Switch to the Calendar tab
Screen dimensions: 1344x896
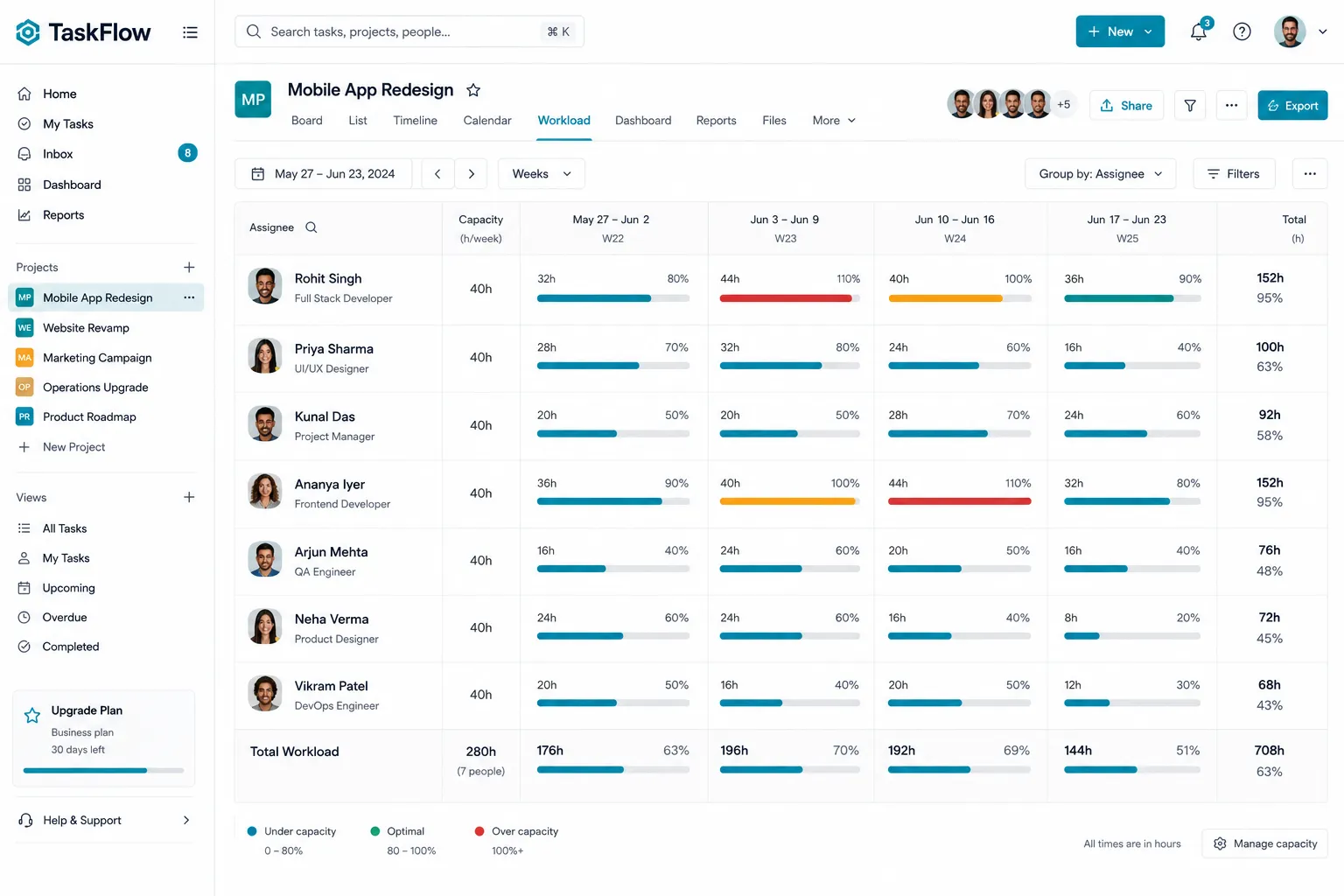[487, 121]
